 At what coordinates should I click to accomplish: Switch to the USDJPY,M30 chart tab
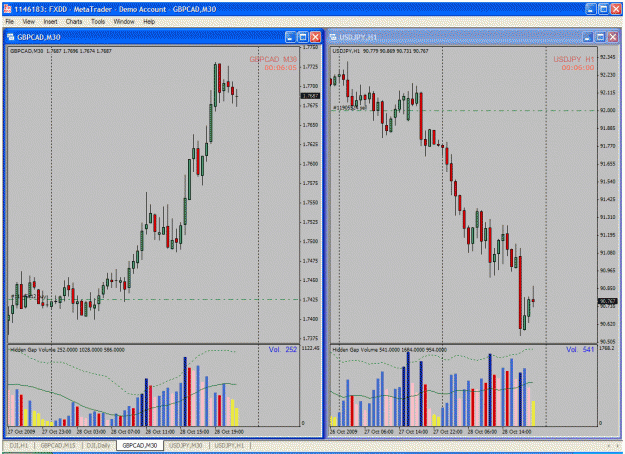[186, 445]
